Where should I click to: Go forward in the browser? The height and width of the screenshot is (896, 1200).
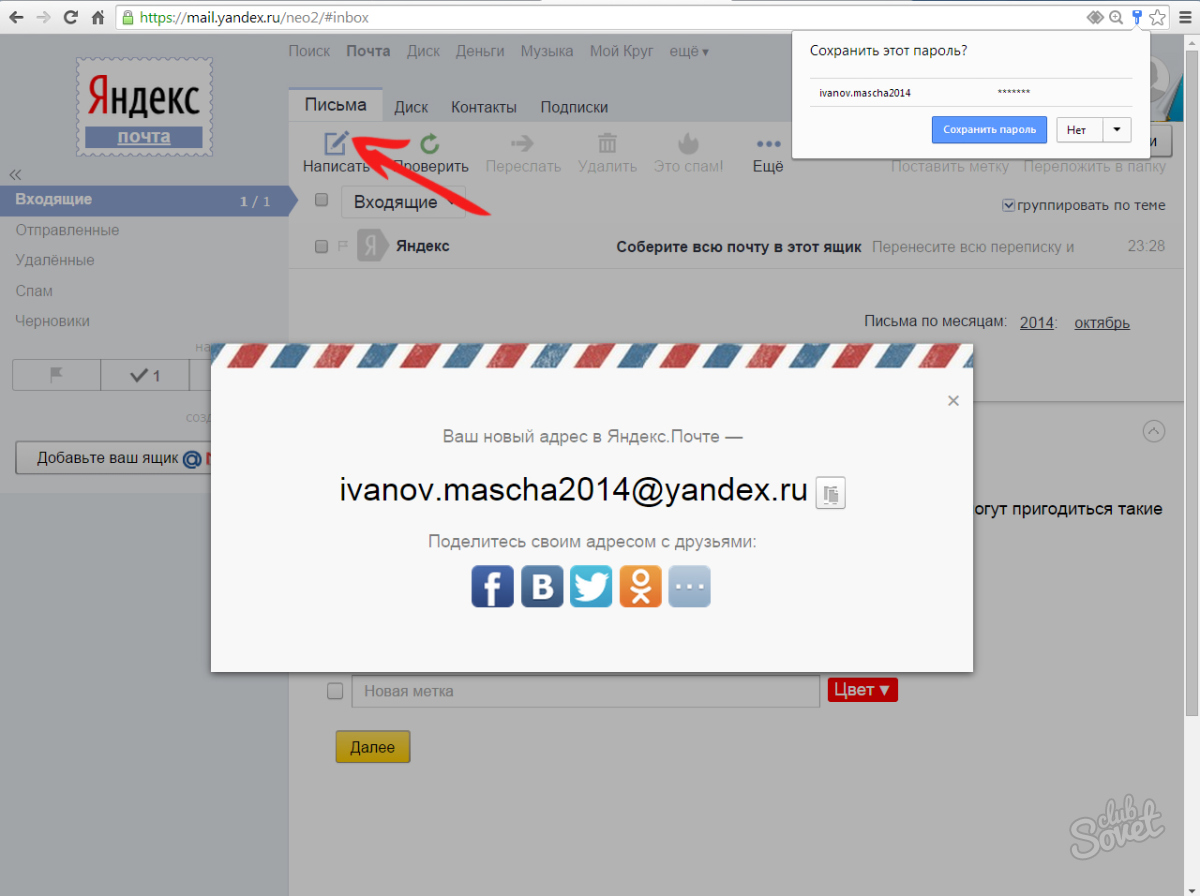45,17
